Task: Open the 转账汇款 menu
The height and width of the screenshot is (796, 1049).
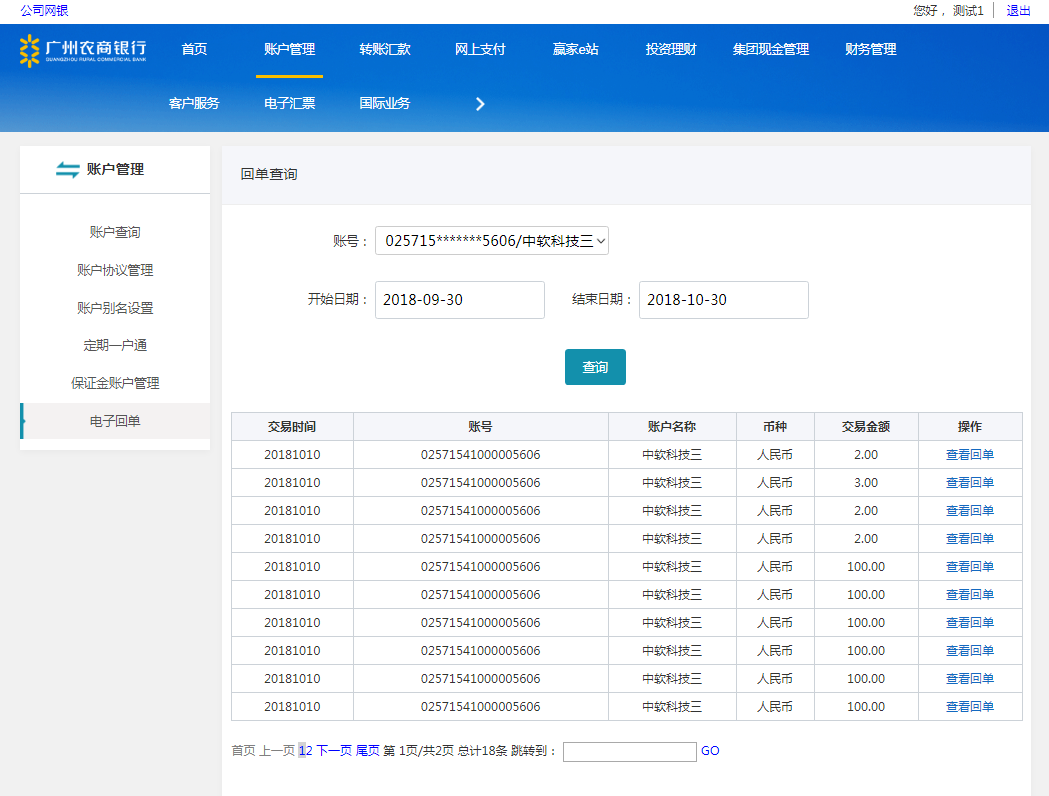Action: [385, 49]
